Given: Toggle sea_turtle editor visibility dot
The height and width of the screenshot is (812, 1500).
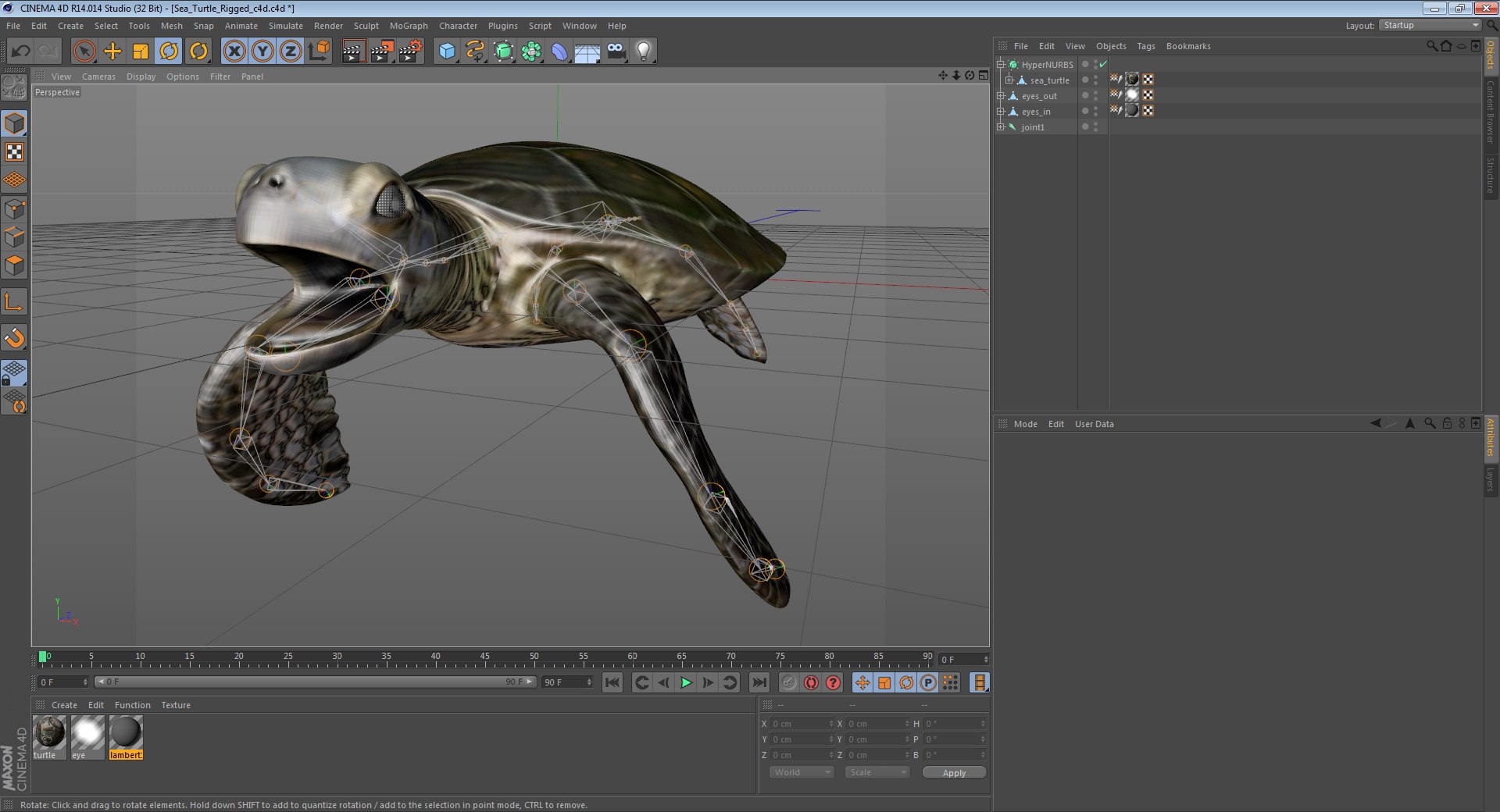Looking at the screenshot, I should (1096, 77).
